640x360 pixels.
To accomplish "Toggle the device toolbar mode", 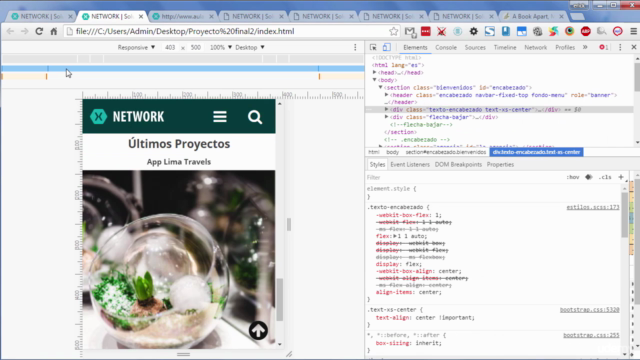I will (387, 47).
